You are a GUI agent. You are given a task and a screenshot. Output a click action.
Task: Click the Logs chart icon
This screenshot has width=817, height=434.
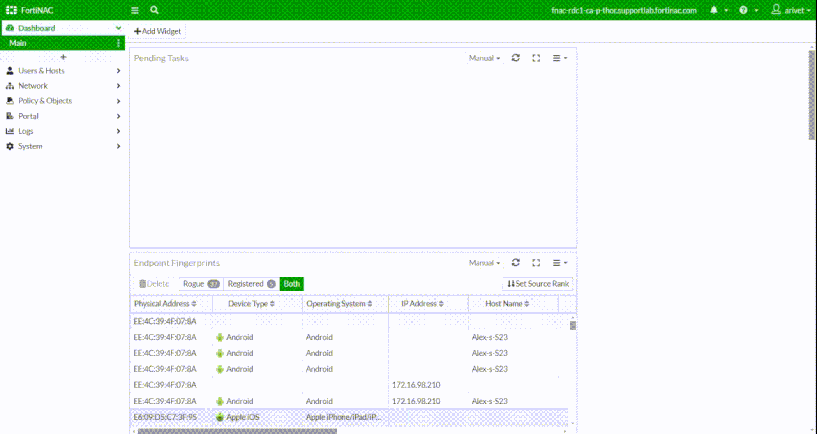(x=10, y=131)
